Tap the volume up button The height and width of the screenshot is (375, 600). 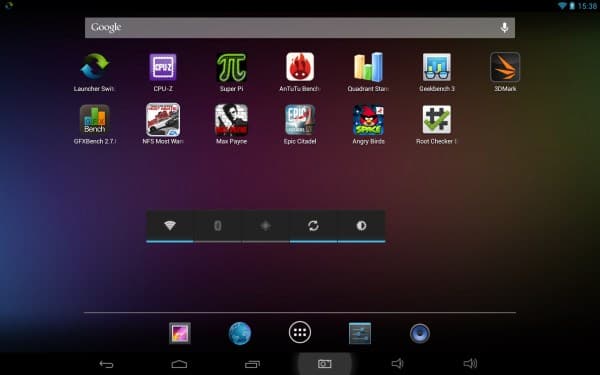(x=470, y=363)
